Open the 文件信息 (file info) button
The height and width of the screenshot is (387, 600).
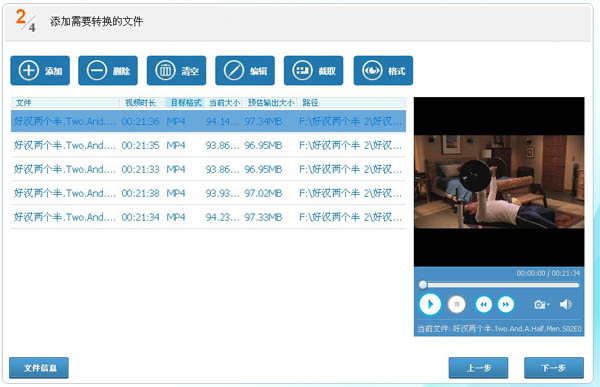(x=39, y=368)
